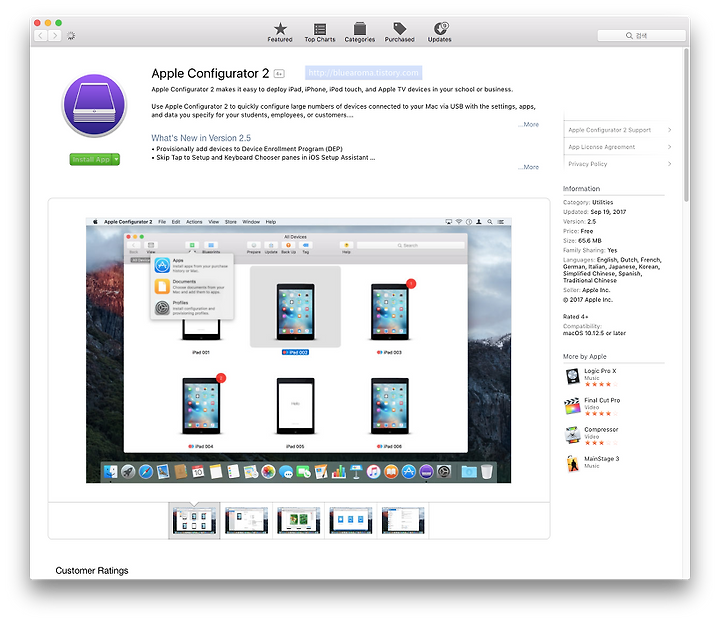The image size is (720, 622).
Task: Click the forward navigation arrow
Action: [55, 35]
